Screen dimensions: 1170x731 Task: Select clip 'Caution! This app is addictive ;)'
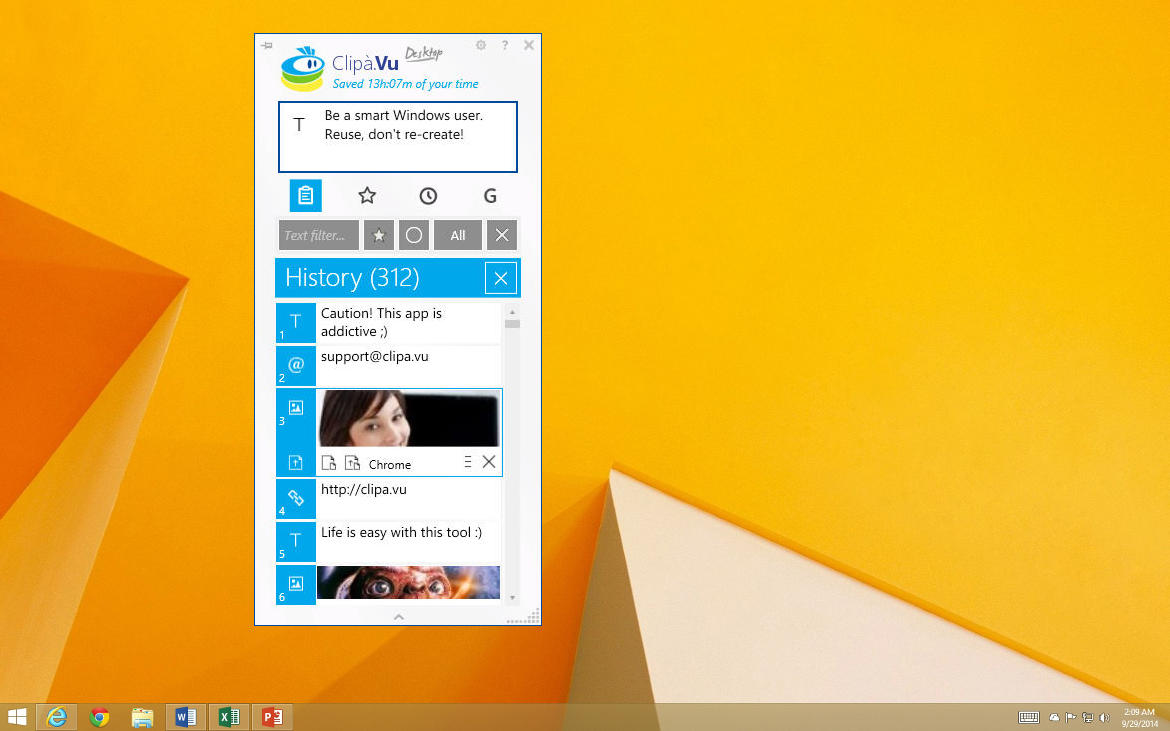coord(409,322)
